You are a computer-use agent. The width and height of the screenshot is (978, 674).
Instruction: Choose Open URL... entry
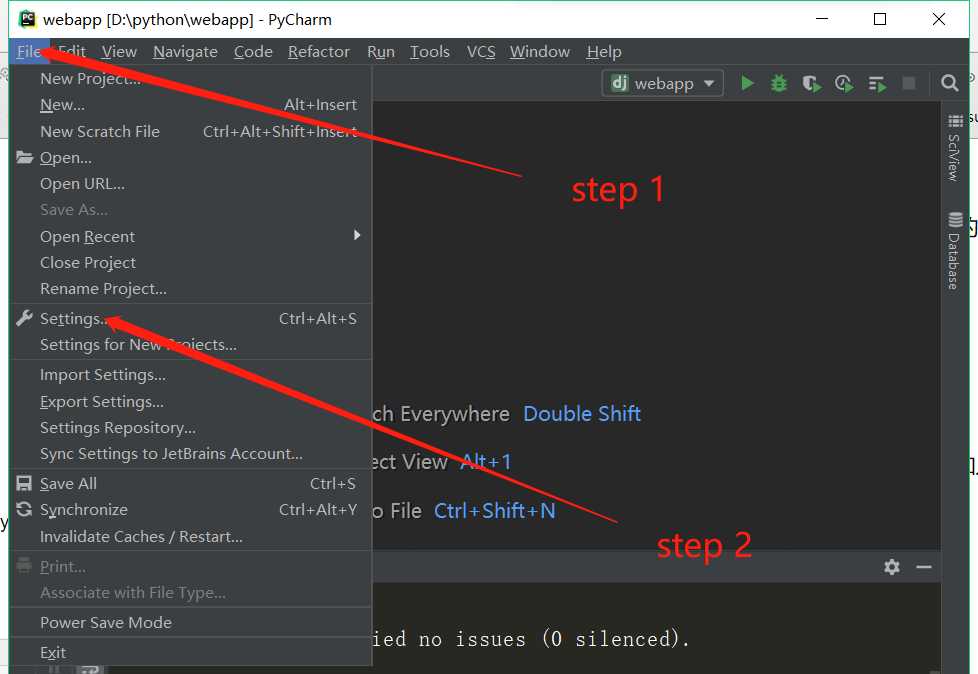point(191,184)
